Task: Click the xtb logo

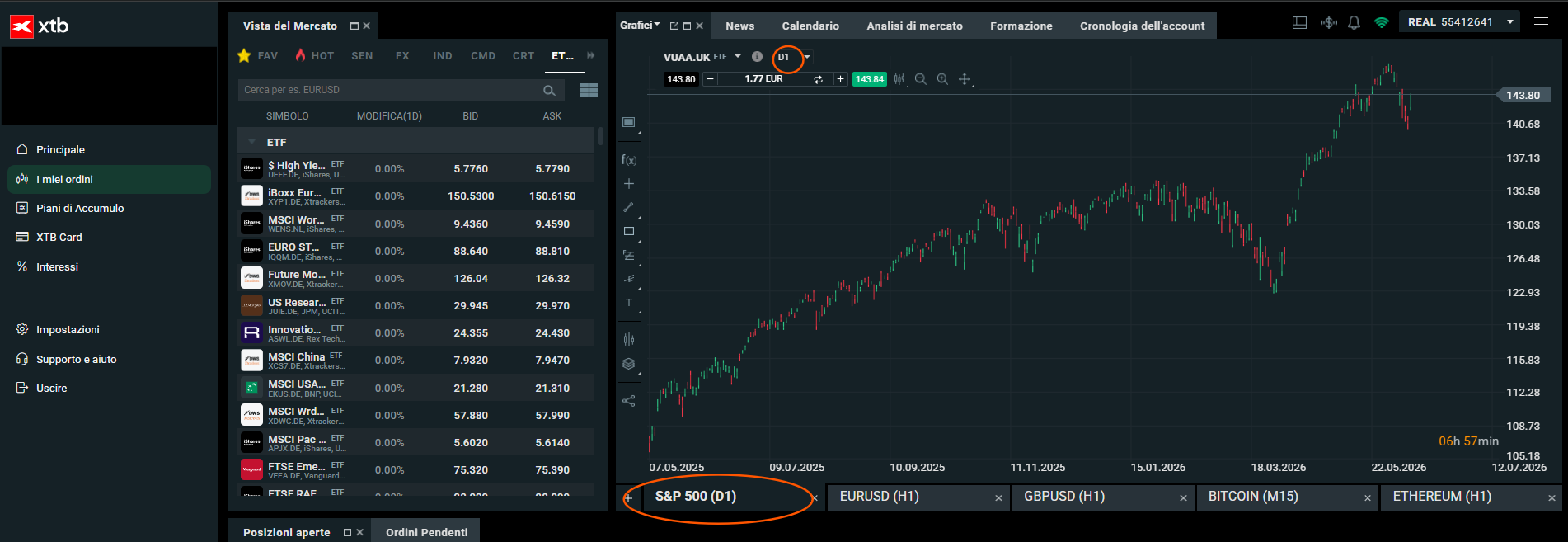Action: (x=40, y=26)
